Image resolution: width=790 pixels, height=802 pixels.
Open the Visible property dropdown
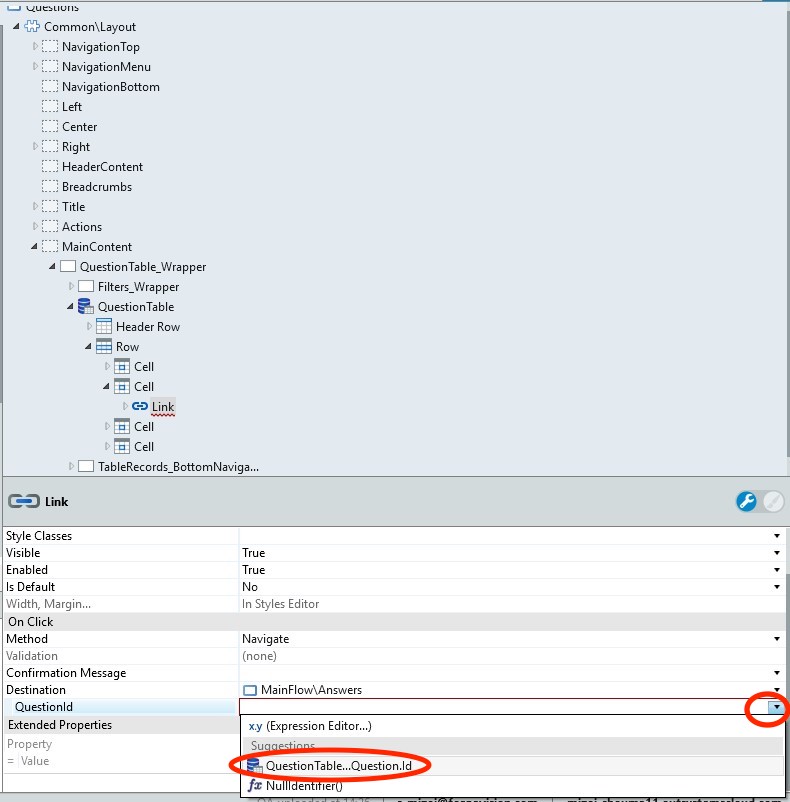pyautogui.click(x=777, y=552)
